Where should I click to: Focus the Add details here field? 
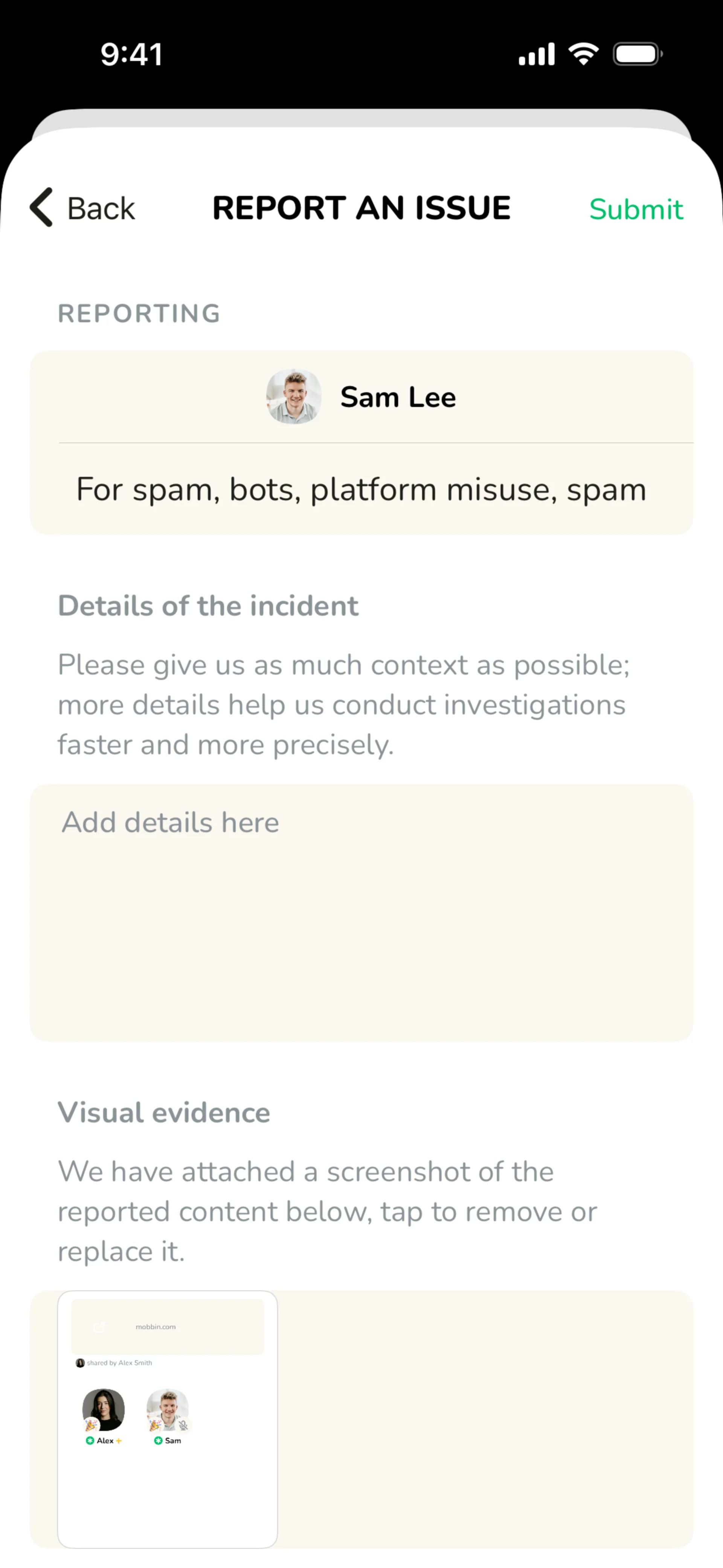[361, 912]
